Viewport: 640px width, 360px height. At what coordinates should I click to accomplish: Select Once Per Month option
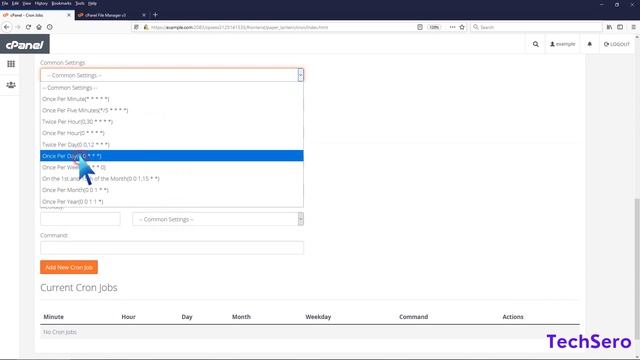click(x=172, y=190)
